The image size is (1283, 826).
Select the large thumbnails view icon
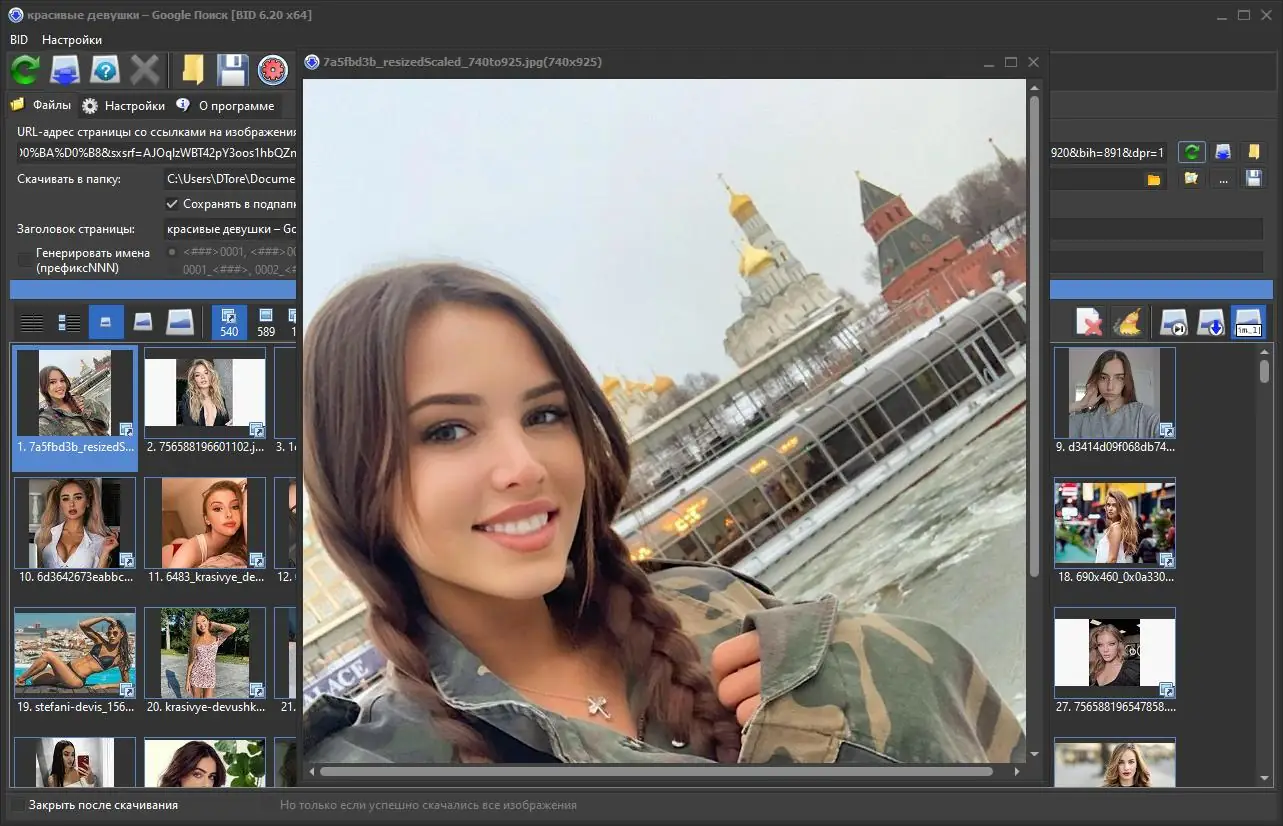coord(180,322)
